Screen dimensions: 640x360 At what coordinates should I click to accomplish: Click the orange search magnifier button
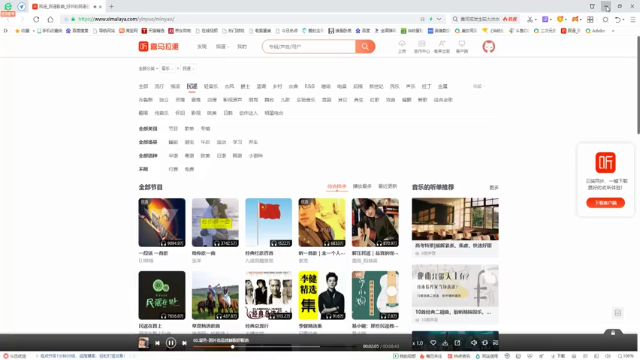click(365, 47)
